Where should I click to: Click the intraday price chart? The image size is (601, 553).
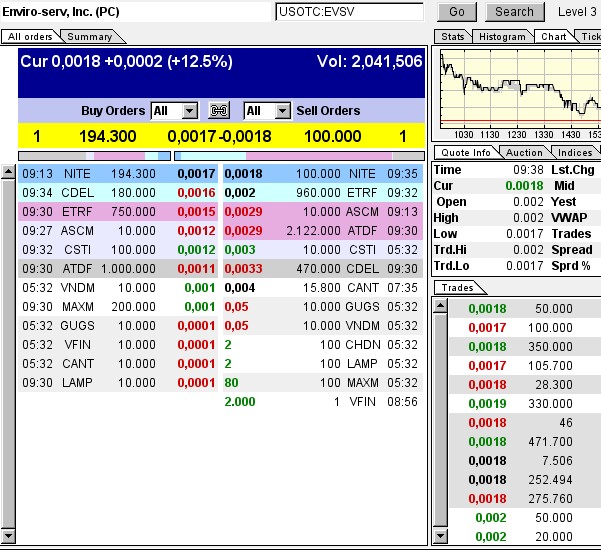point(521,89)
